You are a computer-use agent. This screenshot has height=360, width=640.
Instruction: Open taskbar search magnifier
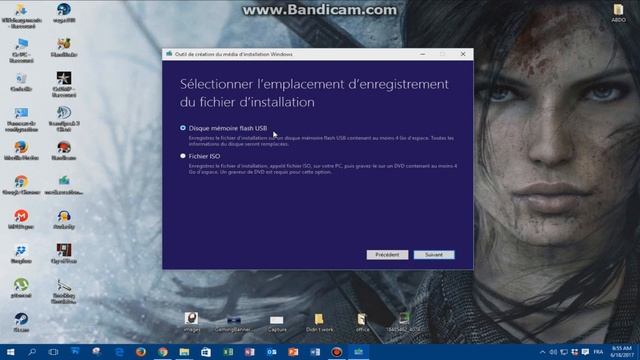[32, 352]
